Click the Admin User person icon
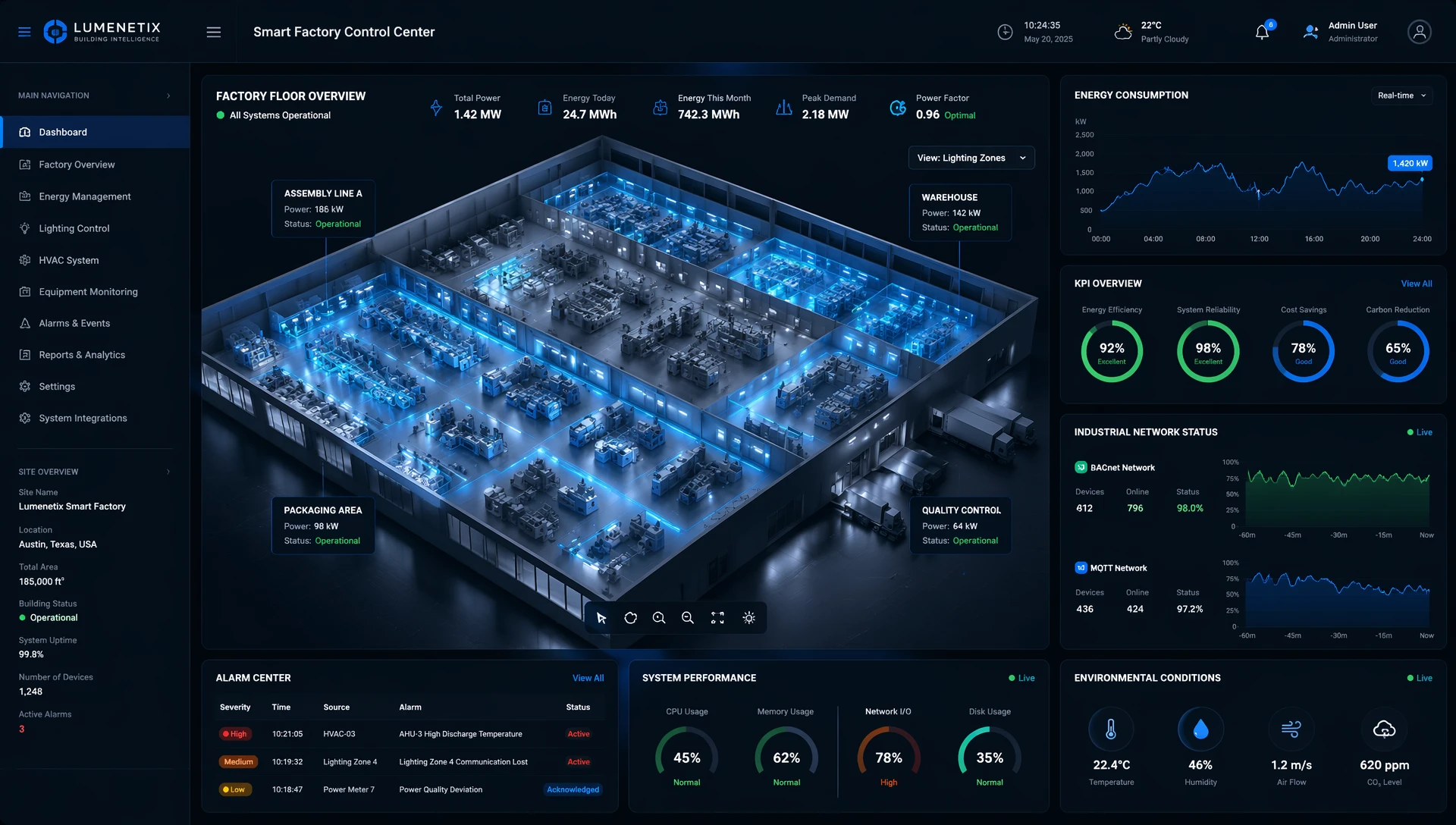This screenshot has width=1456, height=825. [1310, 32]
